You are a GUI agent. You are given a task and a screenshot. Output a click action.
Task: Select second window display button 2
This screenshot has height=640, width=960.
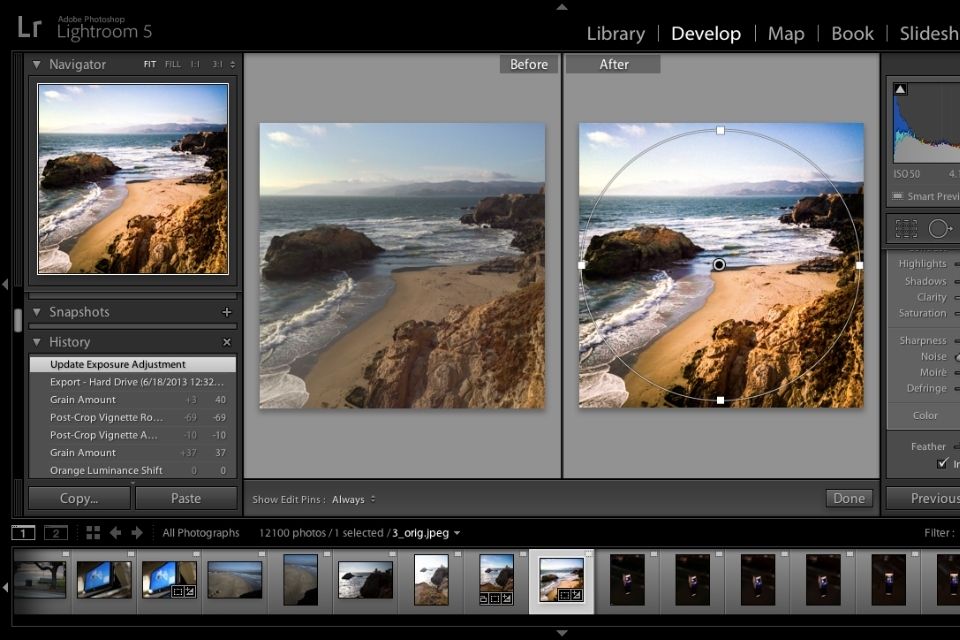(56, 533)
